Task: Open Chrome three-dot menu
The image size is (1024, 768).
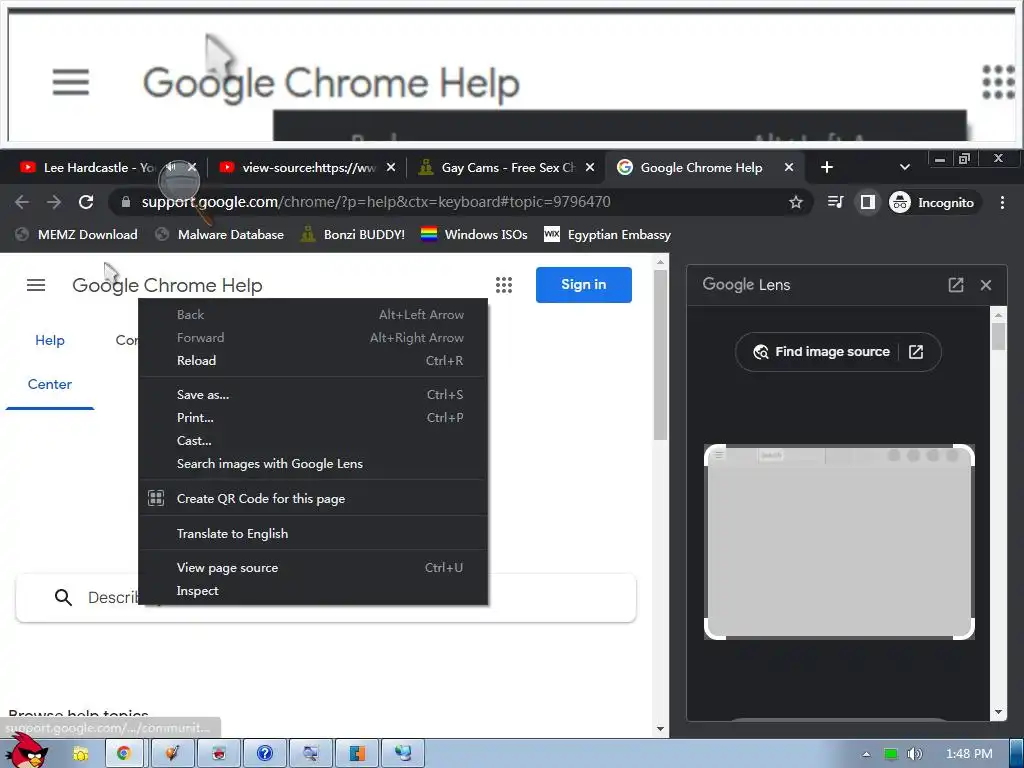Action: pos(1002,202)
